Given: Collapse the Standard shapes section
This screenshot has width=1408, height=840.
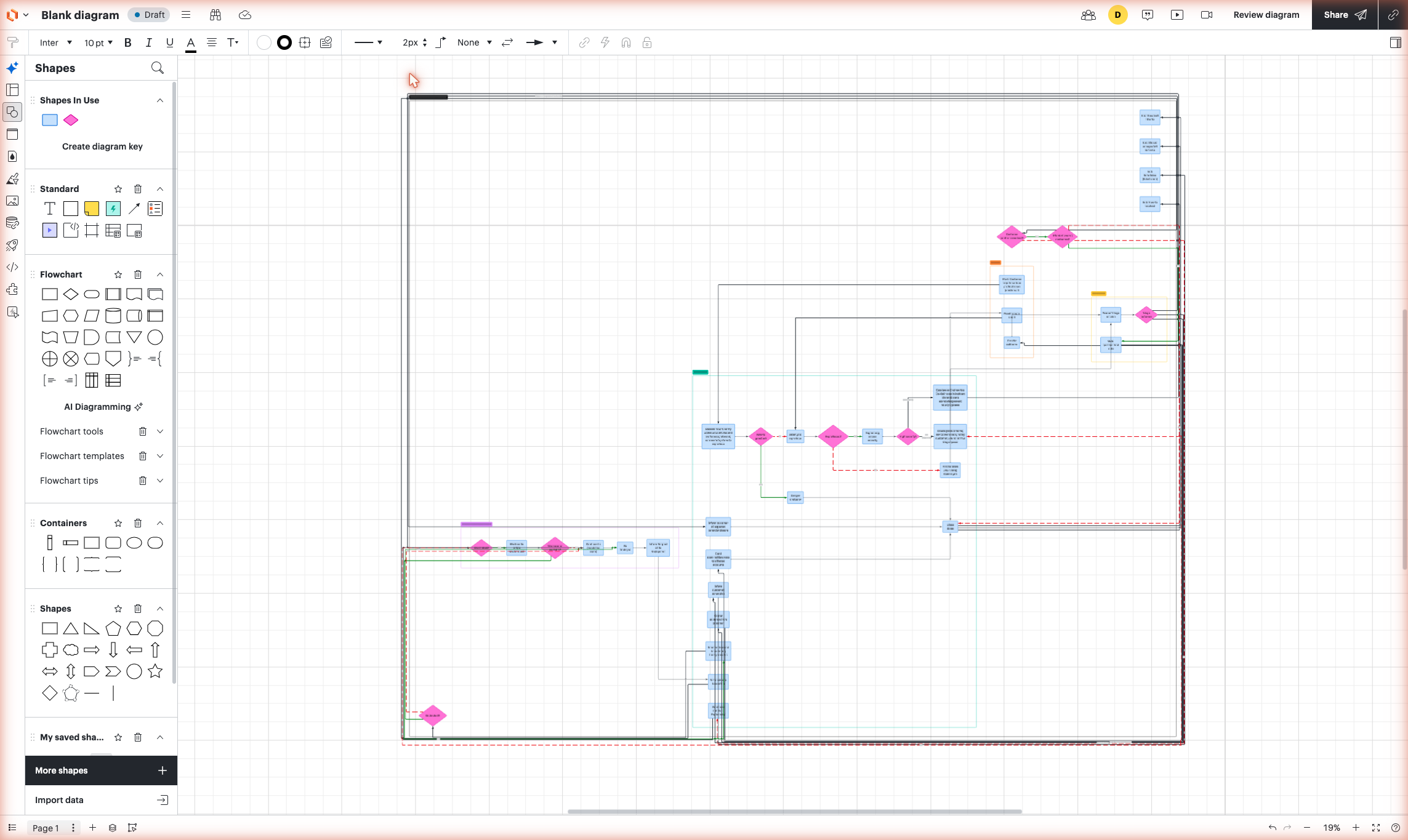Looking at the screenshot, I should point(160,189).
